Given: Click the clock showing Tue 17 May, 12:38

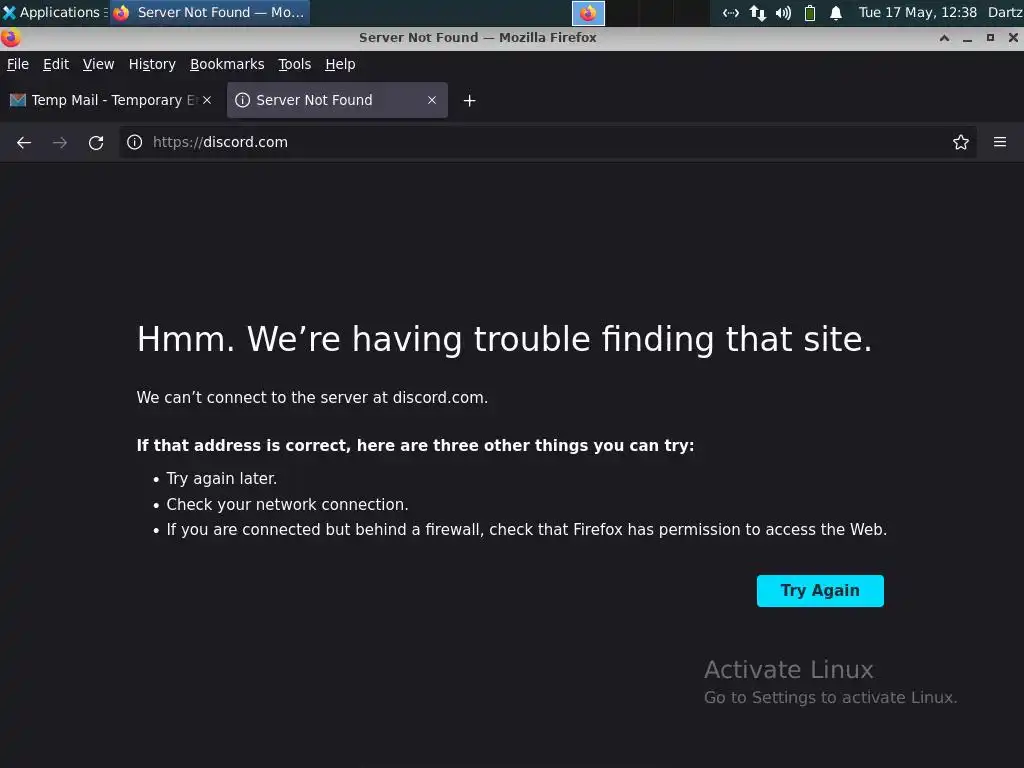Looking at the screenshot, I should [x=918, y=12].
